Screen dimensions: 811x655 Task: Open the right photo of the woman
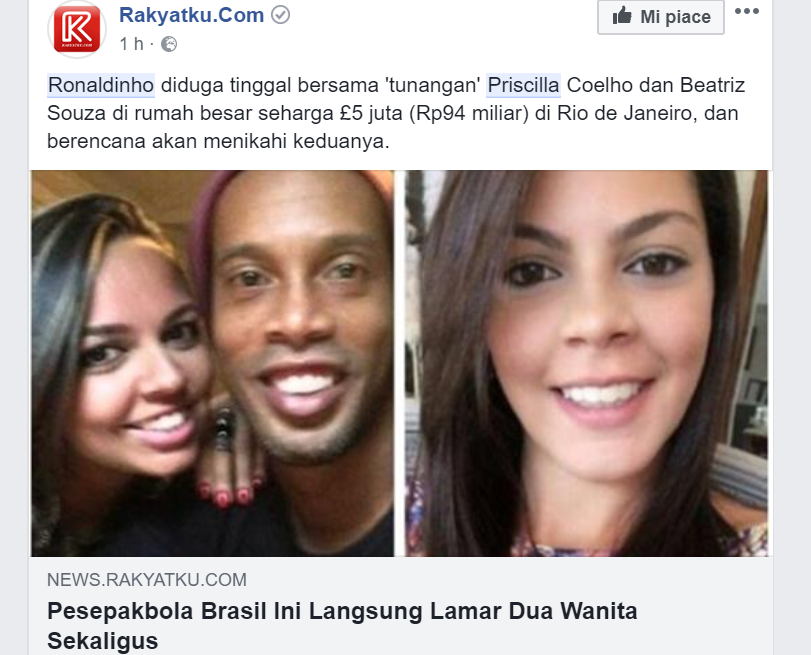(x=586, y=363)
